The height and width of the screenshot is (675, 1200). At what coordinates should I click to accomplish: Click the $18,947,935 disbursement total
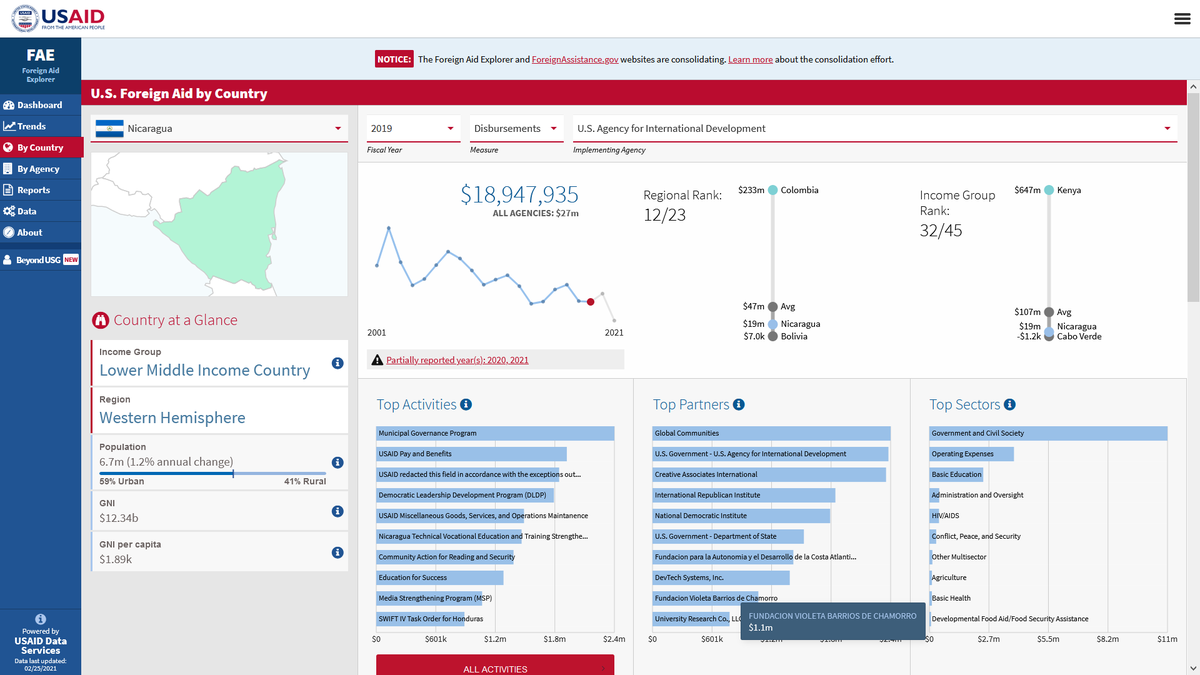click(519, 194)
